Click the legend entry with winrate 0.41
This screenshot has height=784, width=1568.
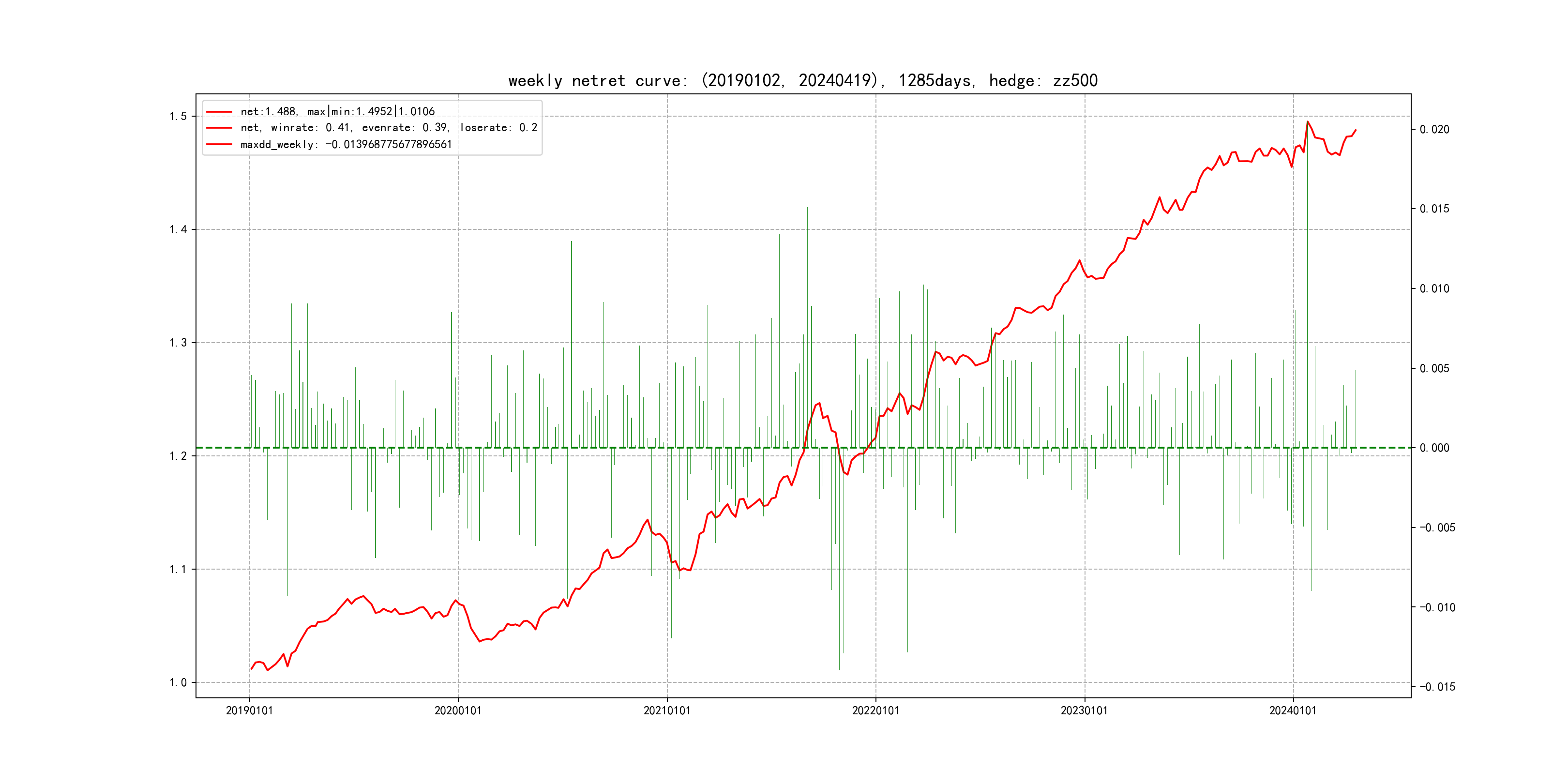coord(388,128)
